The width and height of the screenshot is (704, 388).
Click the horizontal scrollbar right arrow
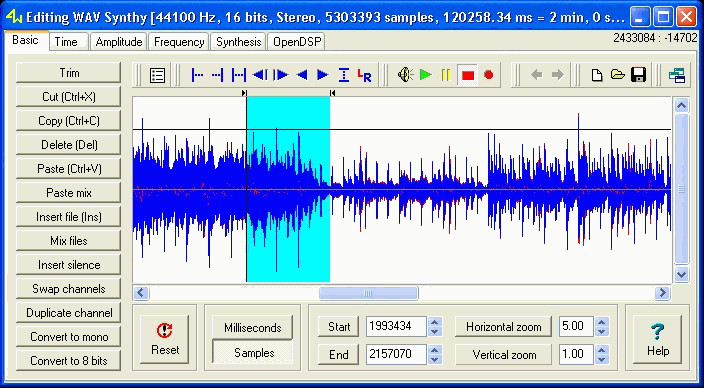click(662, 293)
